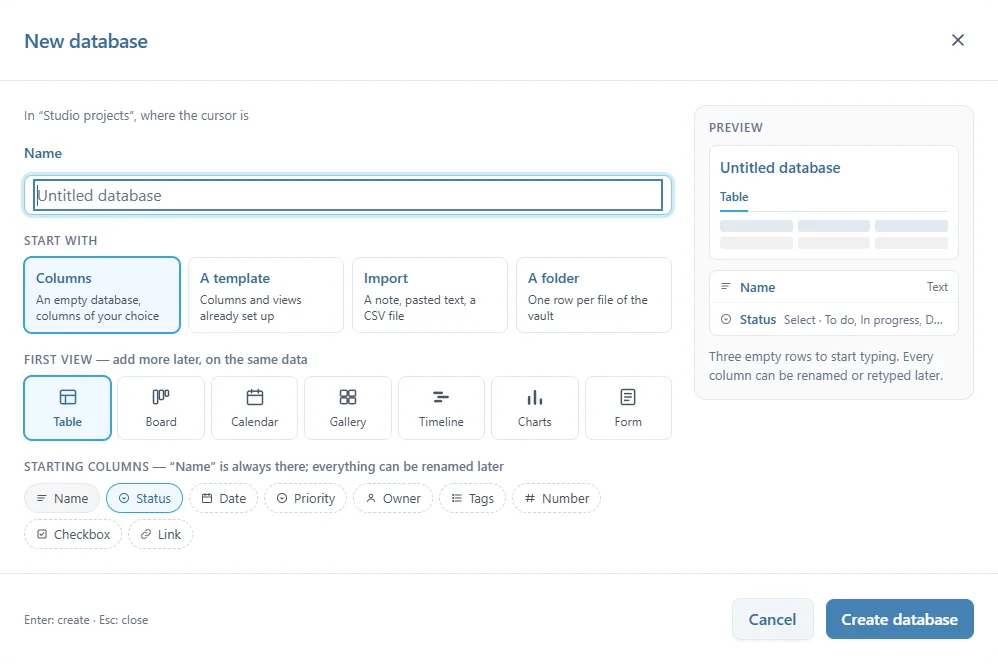Viewport: 998px width, 664px height.
Task: Choose the A template start option
Action: coord(266,295)
